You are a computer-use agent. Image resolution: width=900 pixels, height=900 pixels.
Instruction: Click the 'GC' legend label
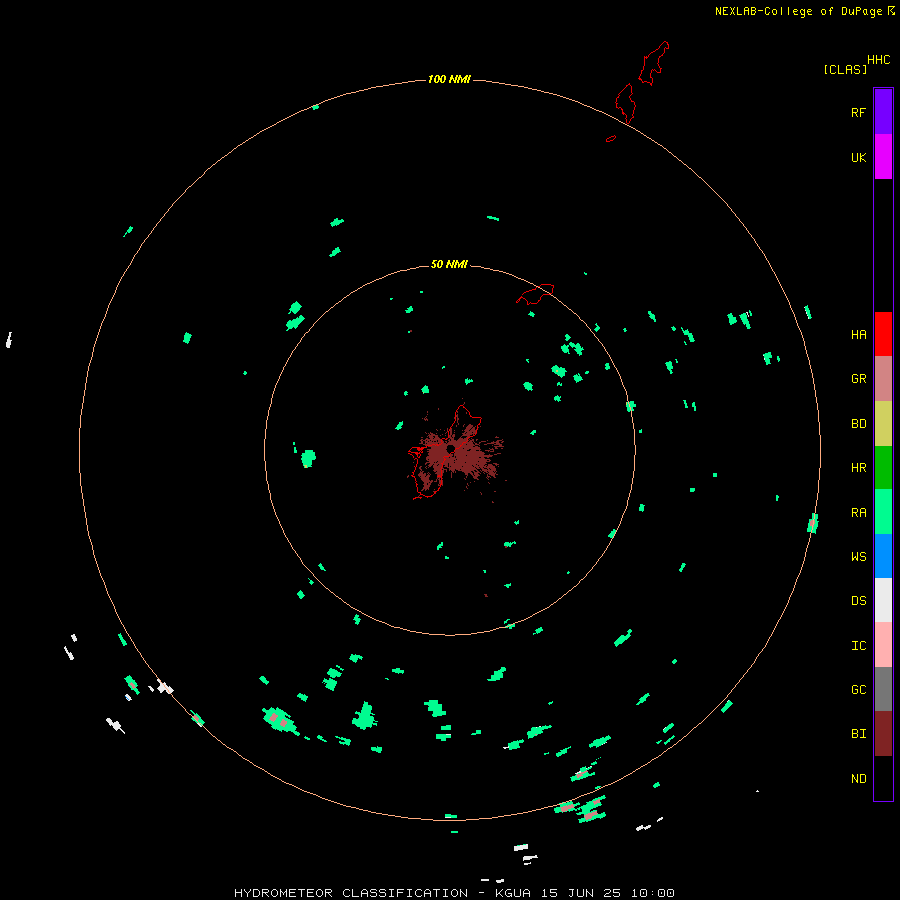click(x=858, y=690)
